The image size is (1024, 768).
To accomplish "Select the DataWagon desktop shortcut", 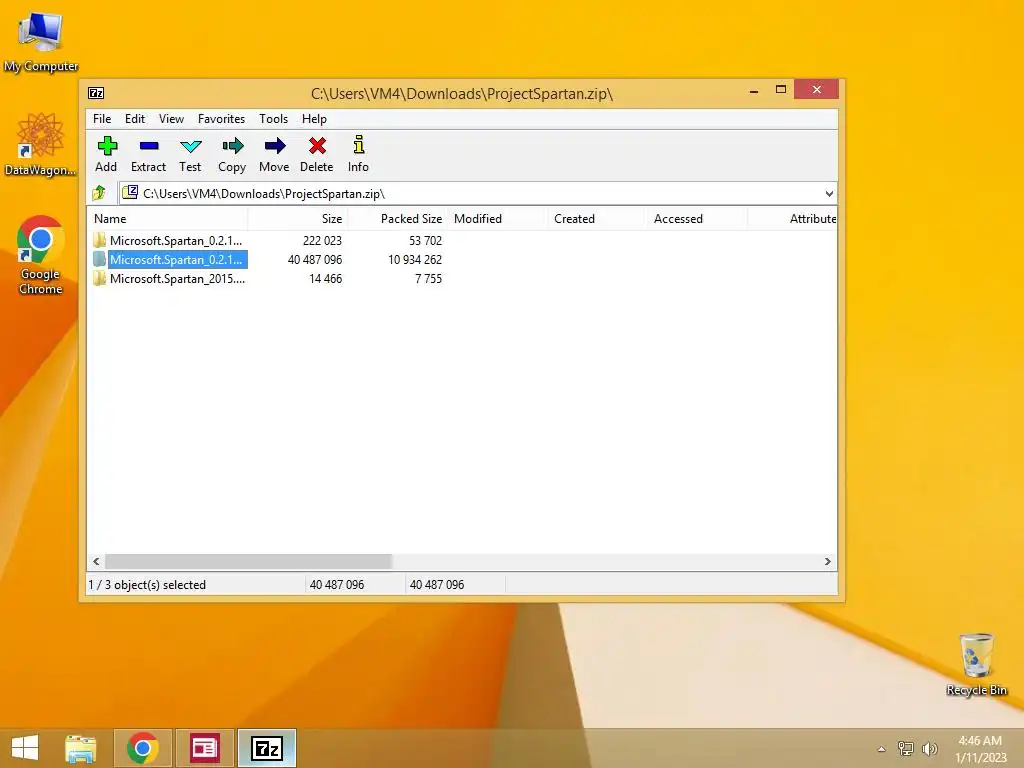I will [x=40, y=145].
